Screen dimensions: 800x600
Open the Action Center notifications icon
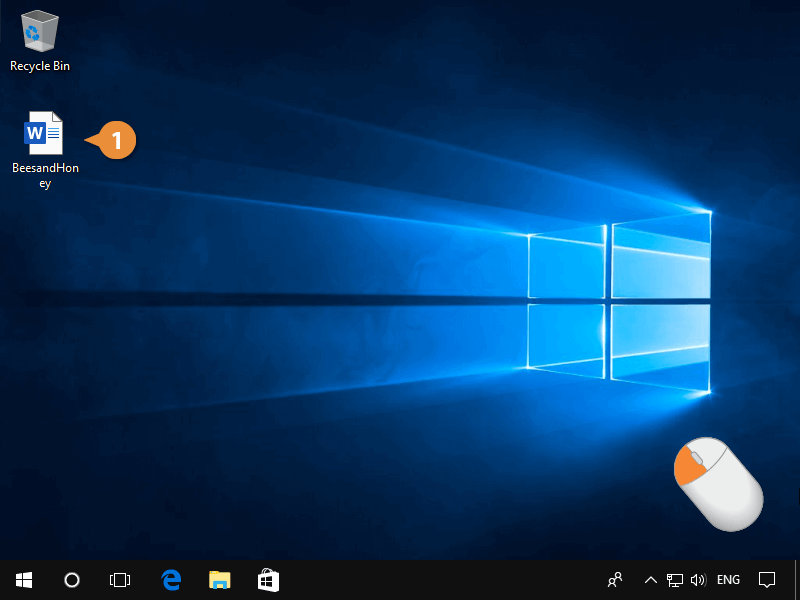coord(767,580)
